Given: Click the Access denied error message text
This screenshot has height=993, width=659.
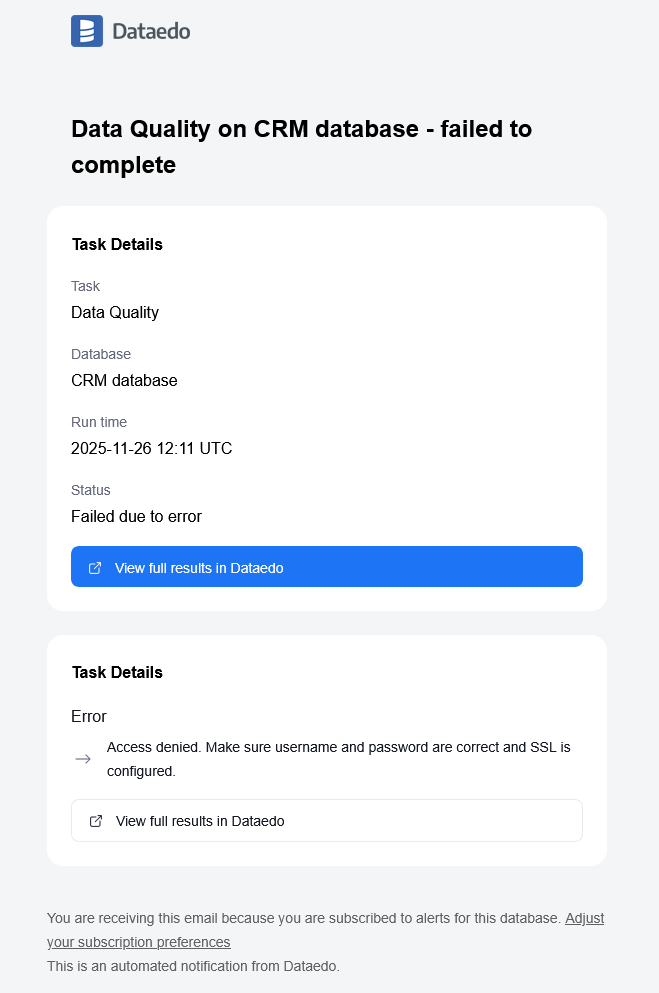Looking at the screenshot, I should coord(338,759).
